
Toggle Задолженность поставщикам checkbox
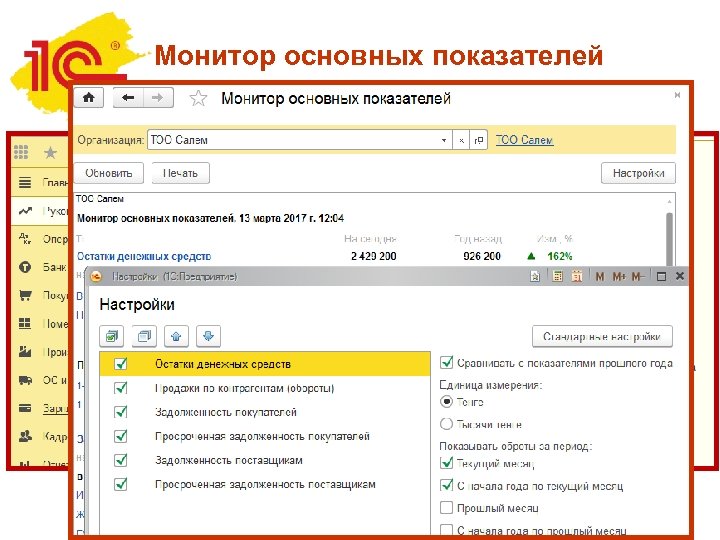tap(121, 460)
